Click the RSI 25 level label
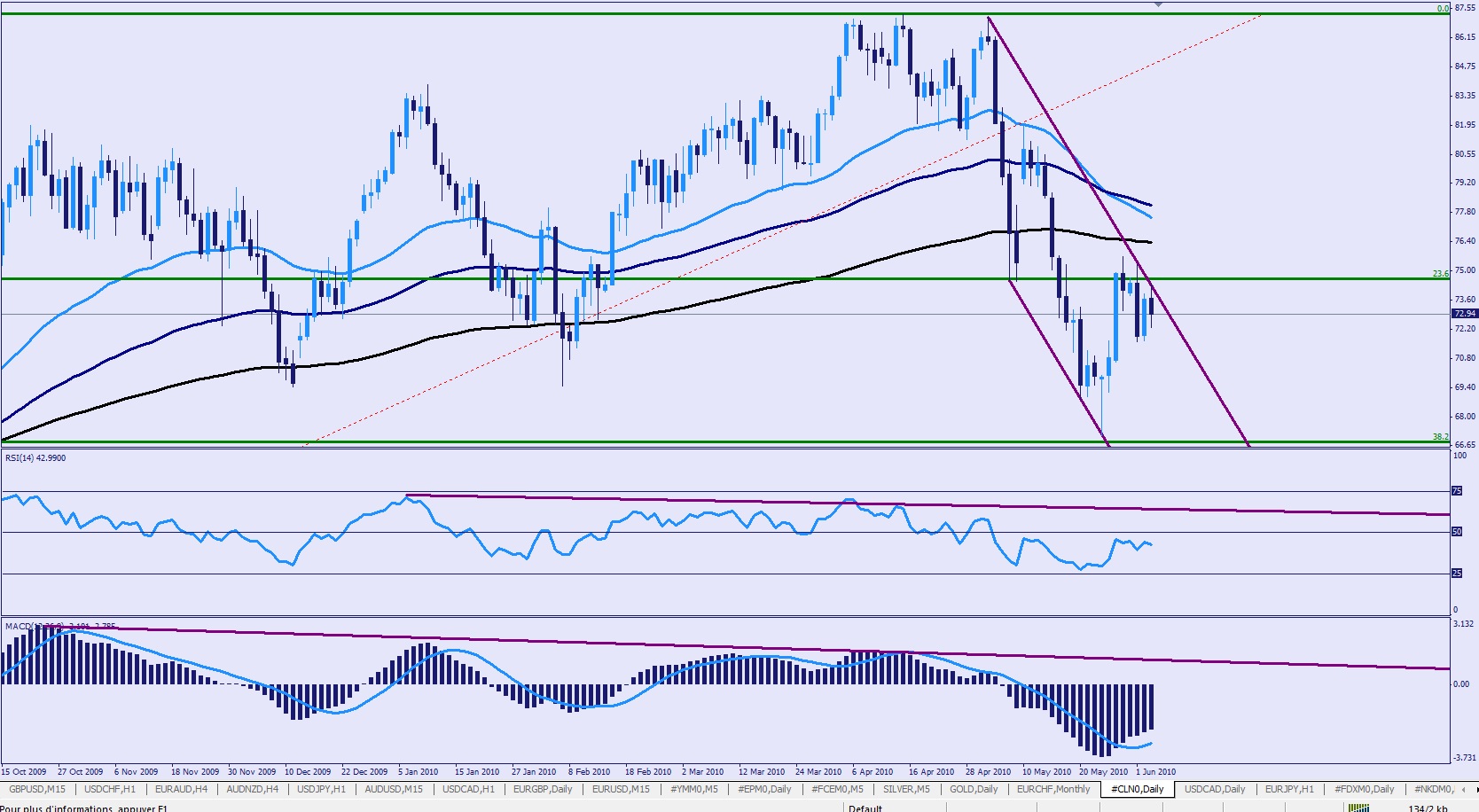 click(1456, 574)
